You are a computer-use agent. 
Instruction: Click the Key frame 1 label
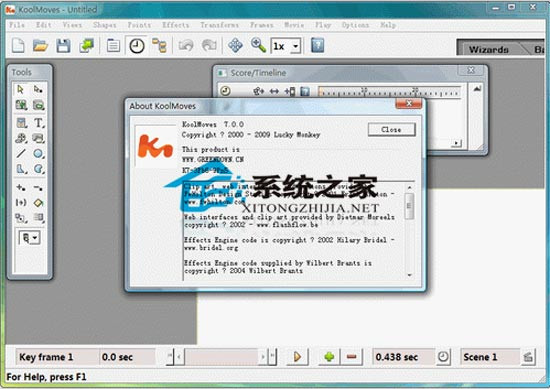[x=46, y=357]
